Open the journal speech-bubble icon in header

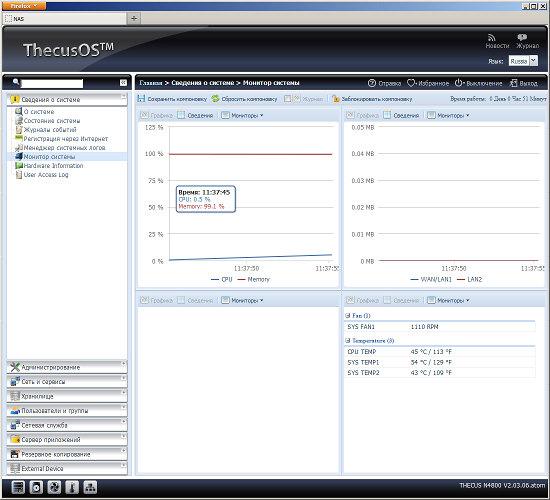522,37
